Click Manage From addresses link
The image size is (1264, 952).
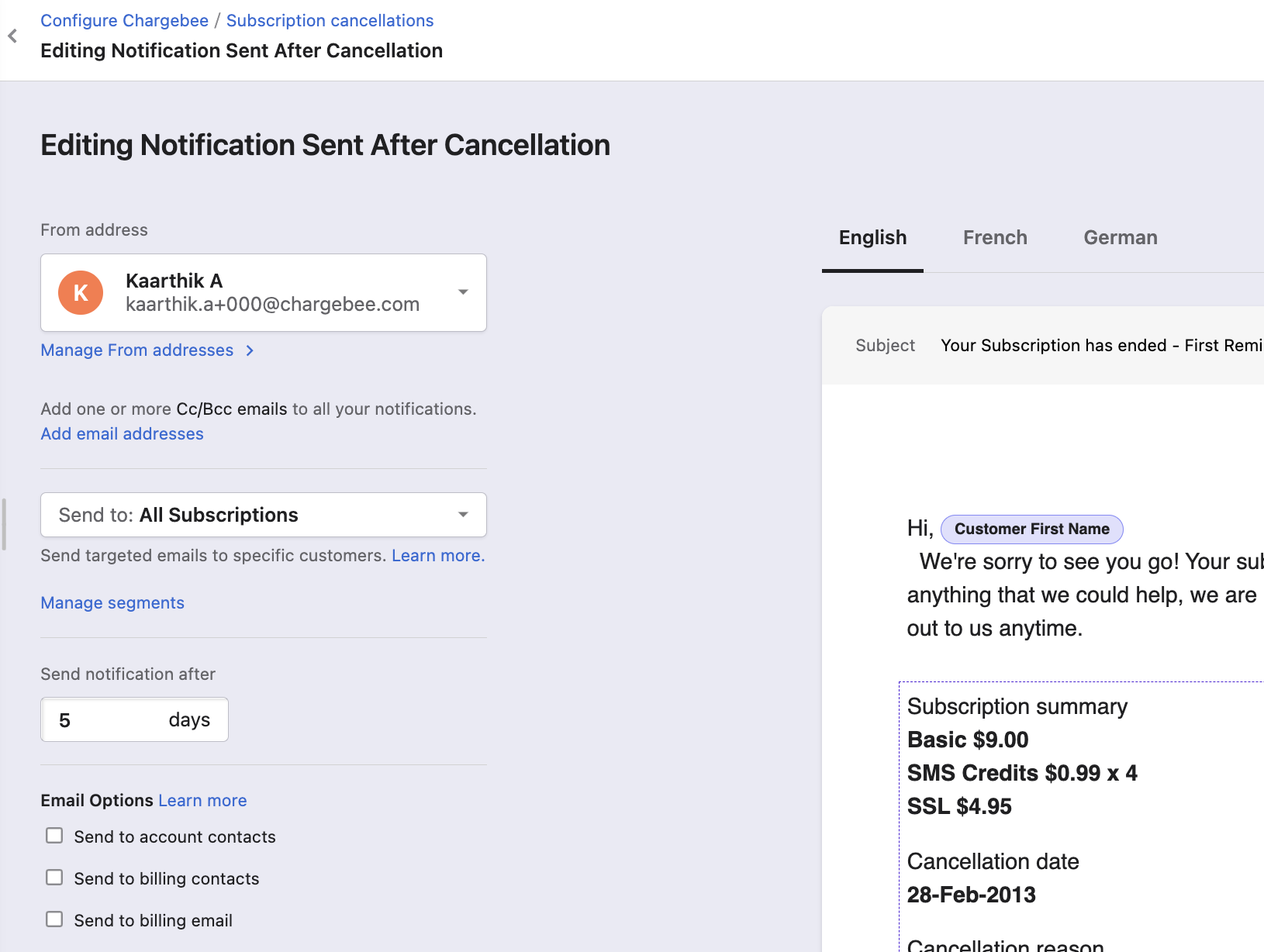pyautogui.click(x=137, y=350)
